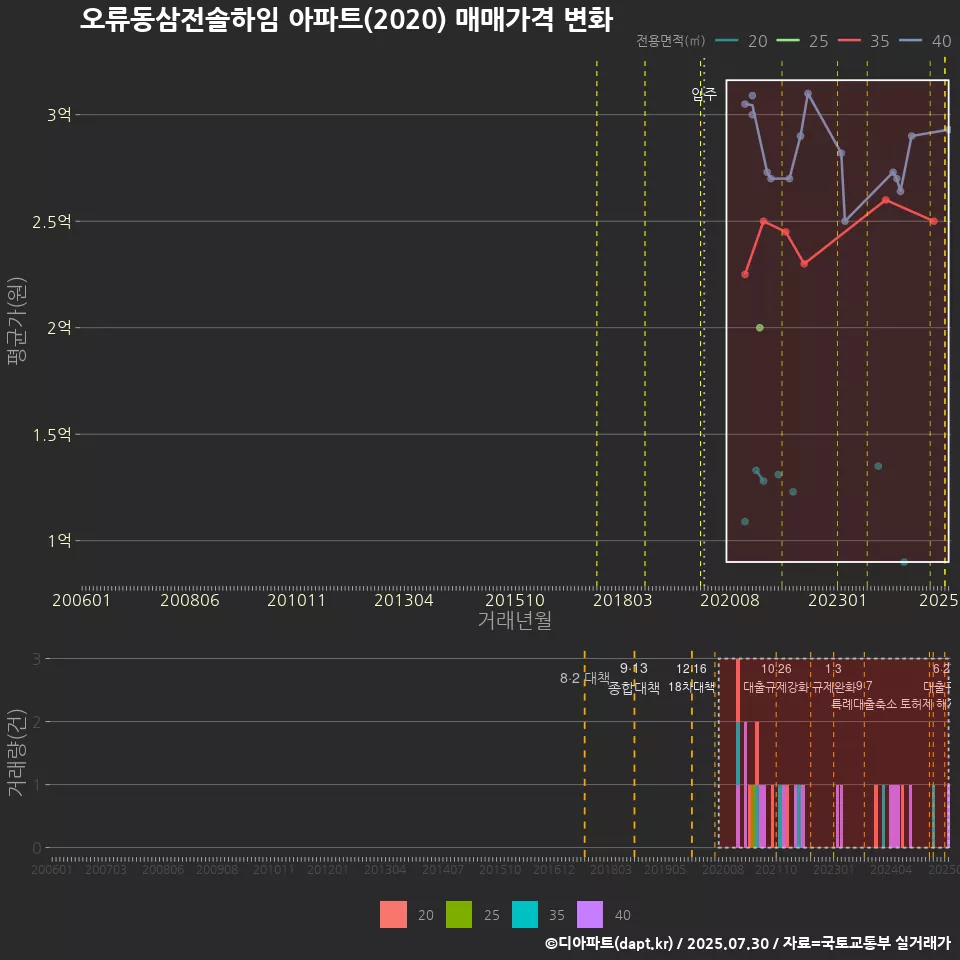960x960 pixels.
Task: Click x-axis label 201510 on the price chart
Action: (x=515, y=600)
